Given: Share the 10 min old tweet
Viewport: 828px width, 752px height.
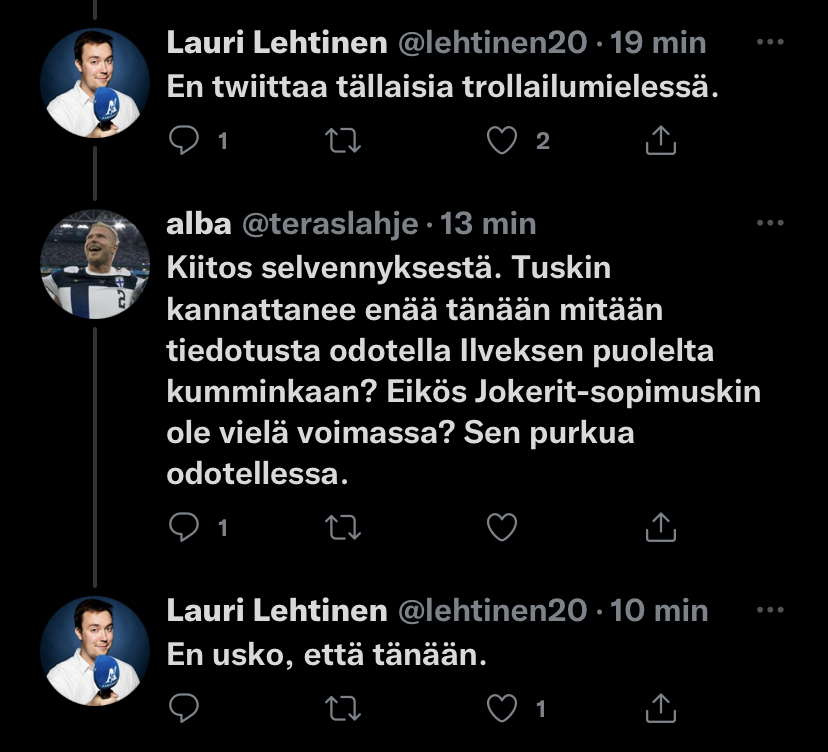Looking at the screenshot, I should pos(660,708).
